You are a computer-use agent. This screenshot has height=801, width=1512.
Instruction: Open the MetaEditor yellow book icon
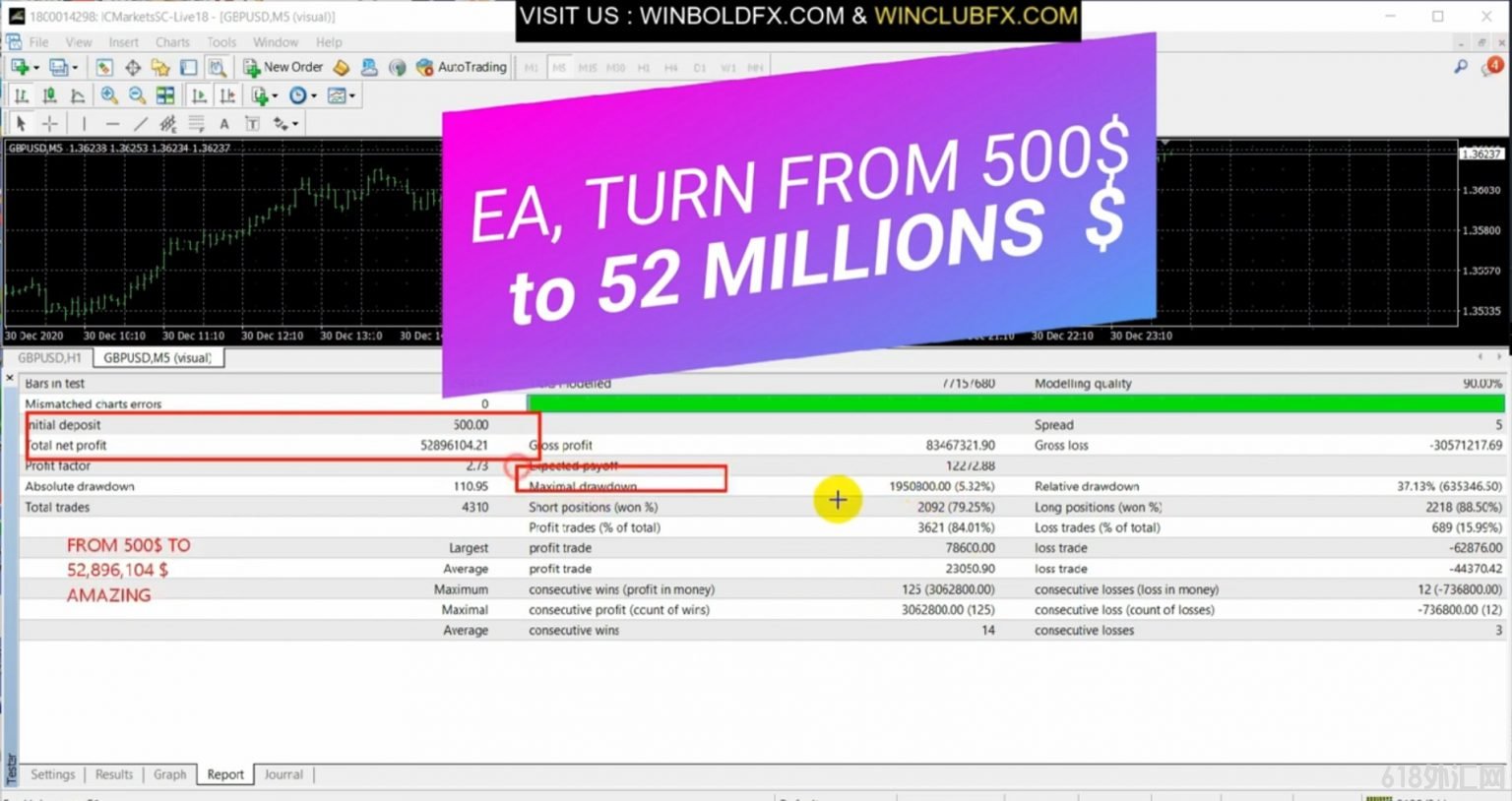coord(342,67)
